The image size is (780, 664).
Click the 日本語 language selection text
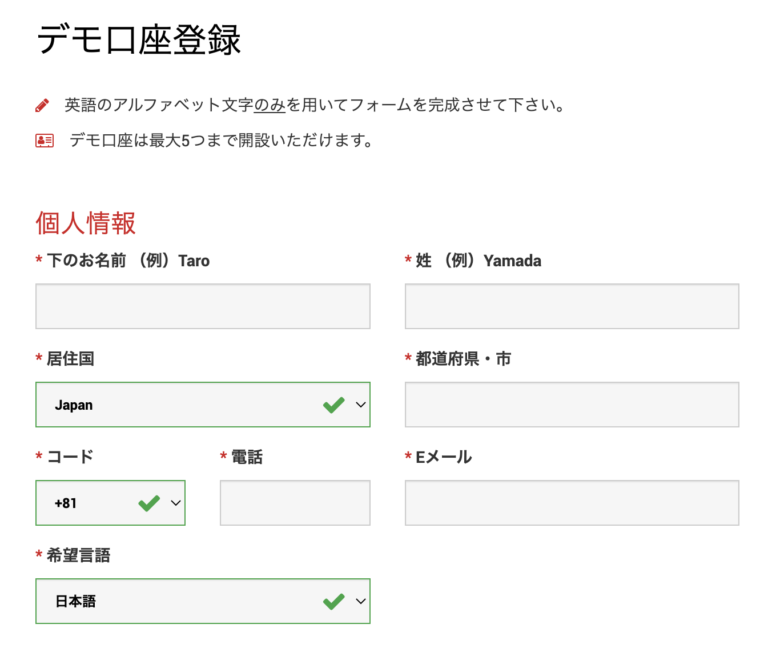click(75, 601)
